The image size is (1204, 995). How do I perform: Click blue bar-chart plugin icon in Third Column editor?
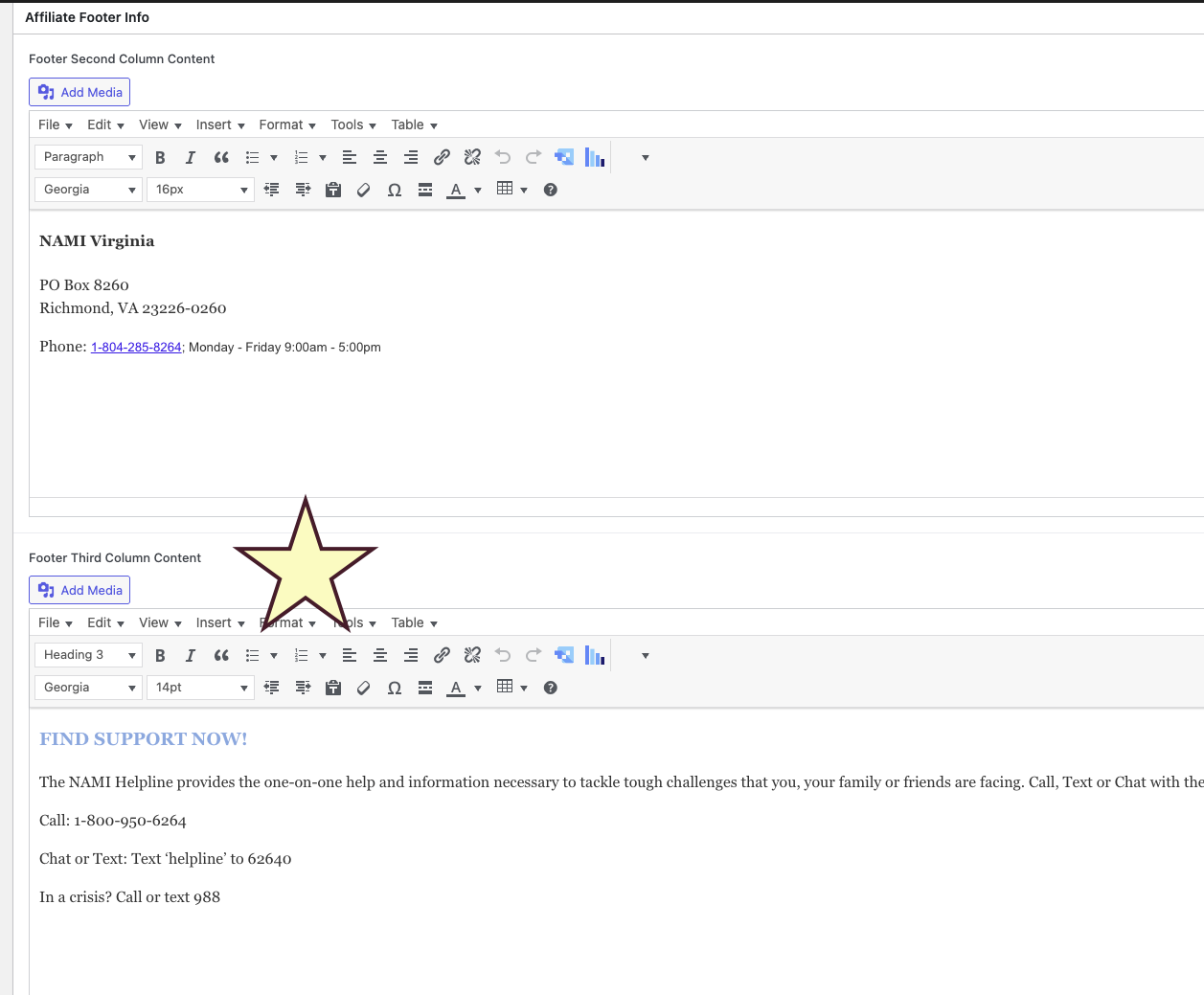coord(595,655)
